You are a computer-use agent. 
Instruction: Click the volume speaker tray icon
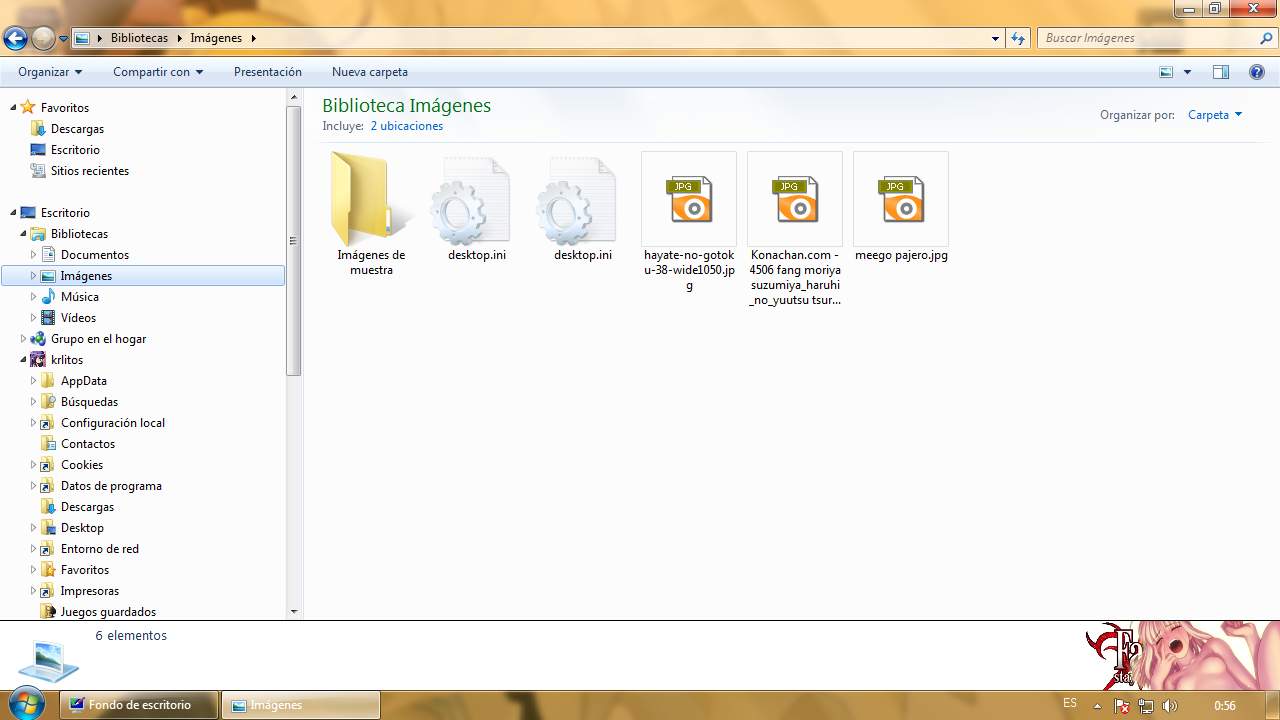point(1170,706)
